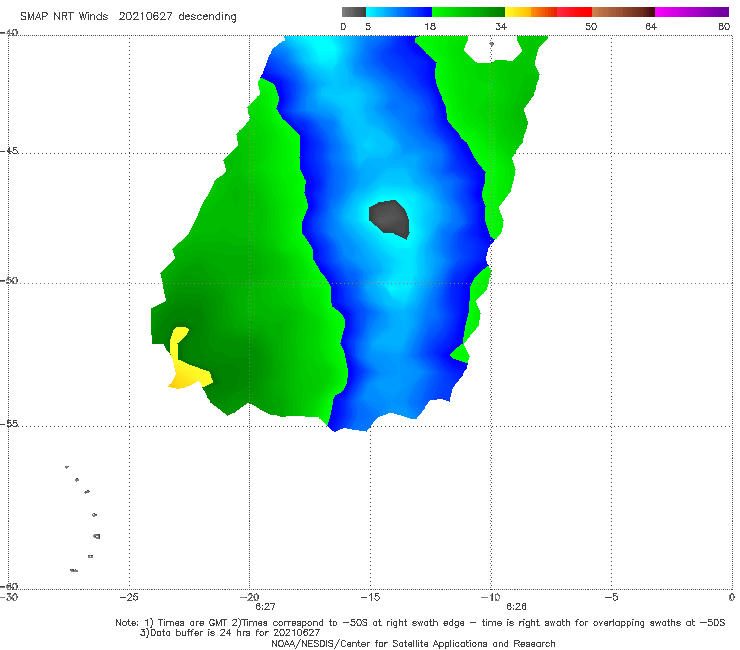The image size is (740, 650).
Task: Click the '-10' longitude label on bottom axis
Action: [x=490, y=597]
